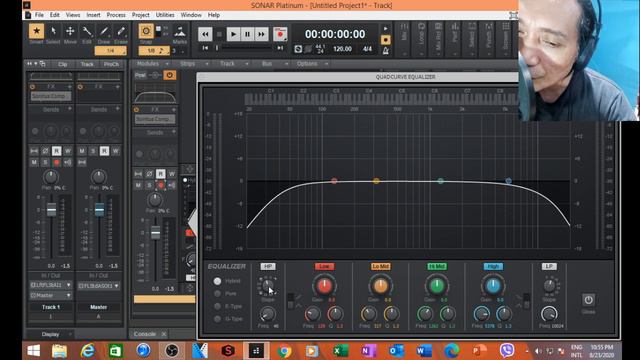Toggle the Hi Mid band button
The image size is (640, 360).
click(x=437, y=267)
